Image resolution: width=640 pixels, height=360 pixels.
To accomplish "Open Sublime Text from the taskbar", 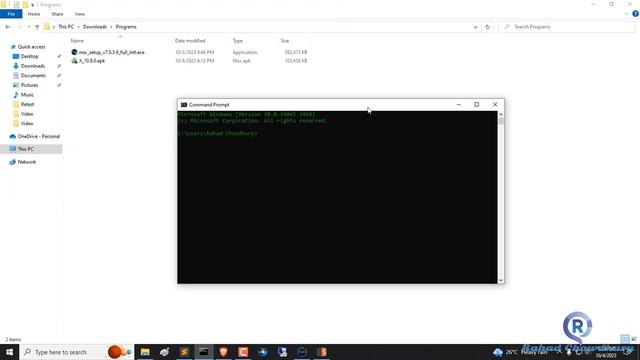I will (x=184, y=352).
